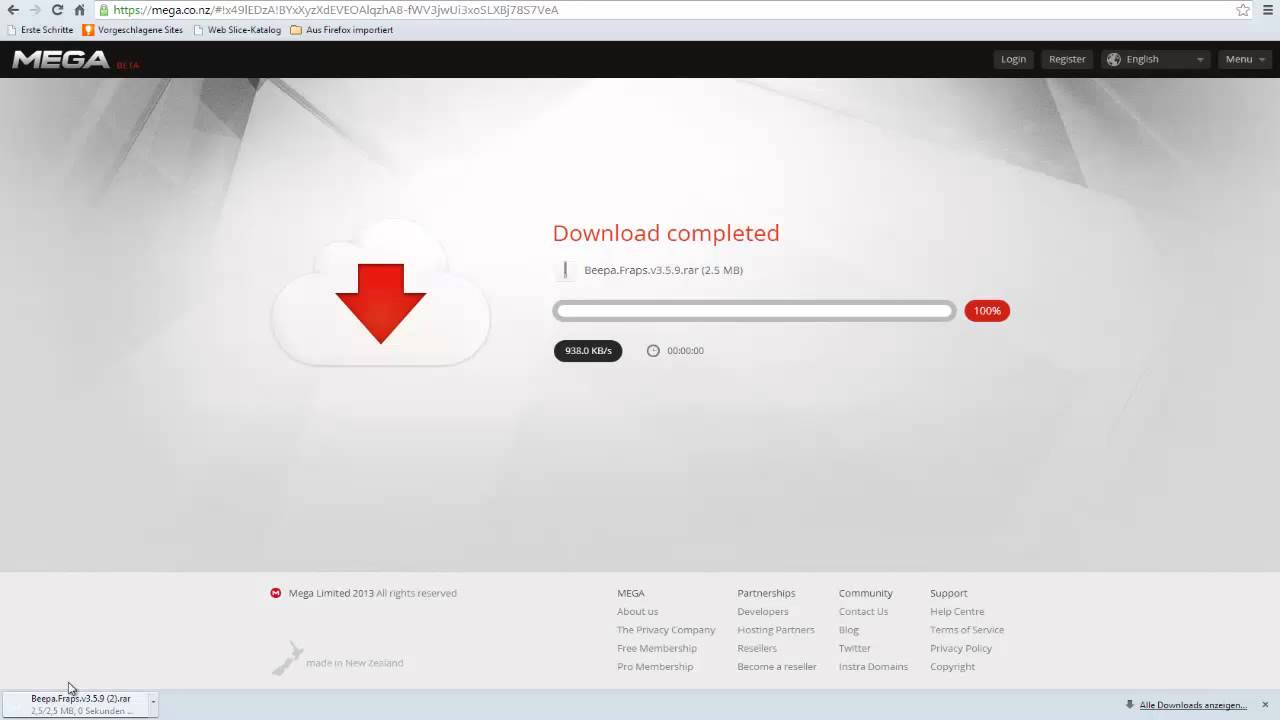Click the Mega Limited red M icon
The image size is (1280, 720).
(276, 593)
